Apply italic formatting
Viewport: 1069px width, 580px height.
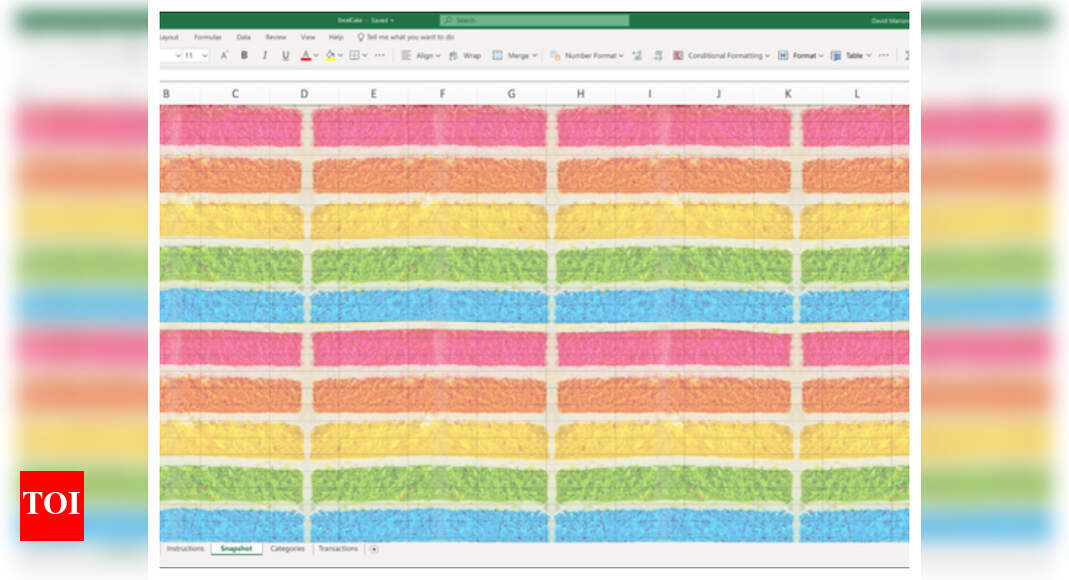coord(264,55)
